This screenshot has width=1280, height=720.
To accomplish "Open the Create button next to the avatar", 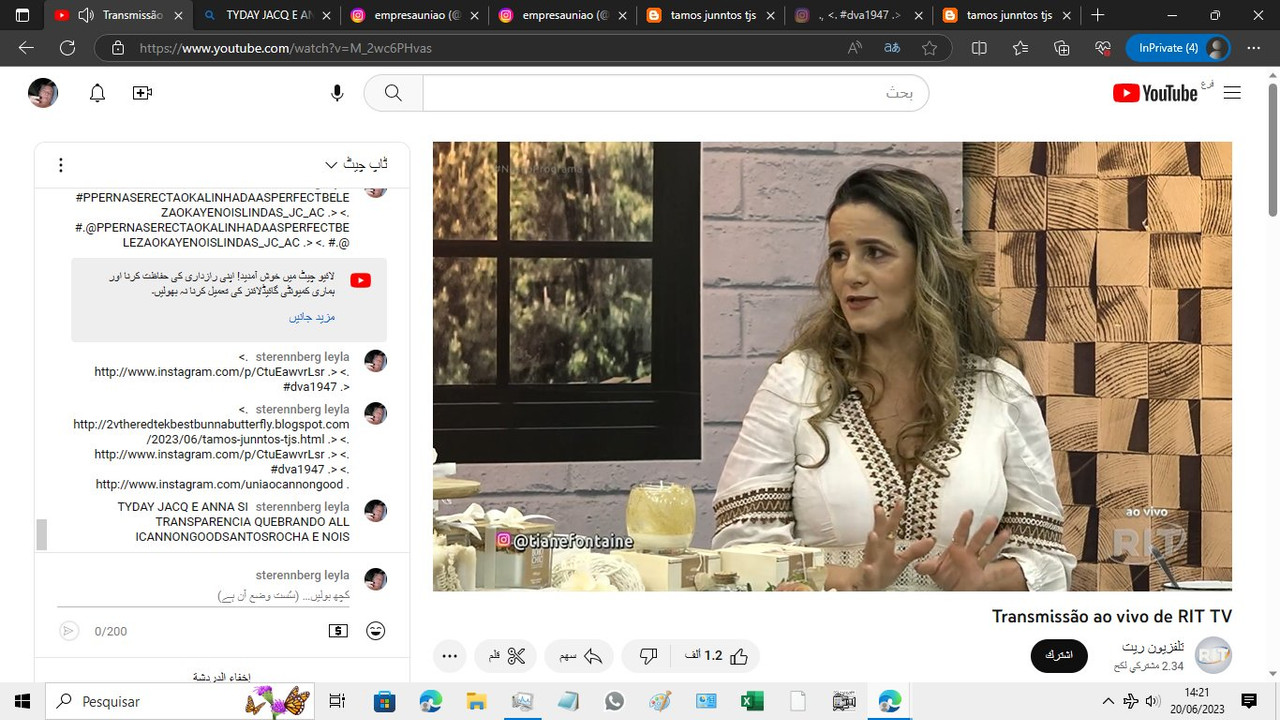I will (x=142, y=92).
